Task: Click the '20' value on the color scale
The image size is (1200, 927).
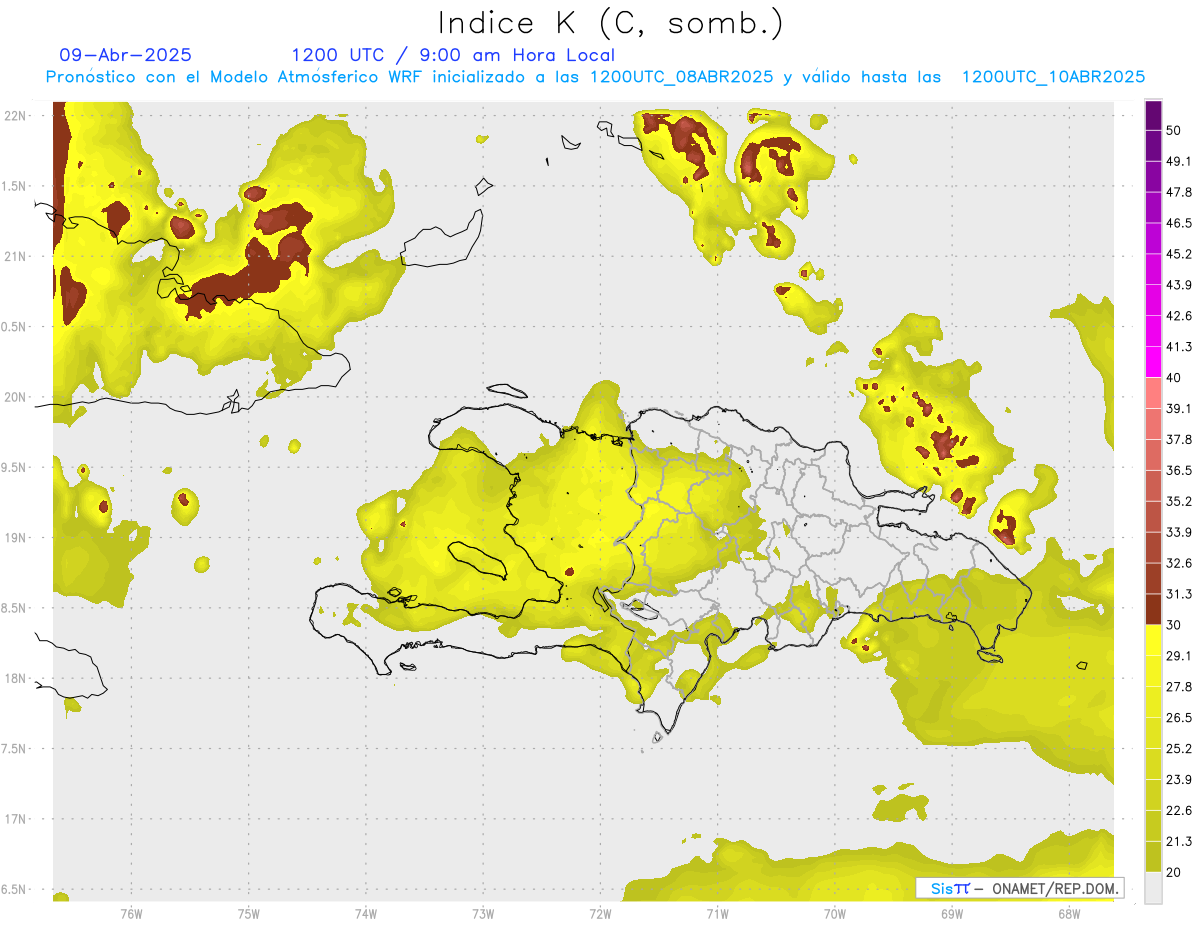Action: [x=1174, y=873]
